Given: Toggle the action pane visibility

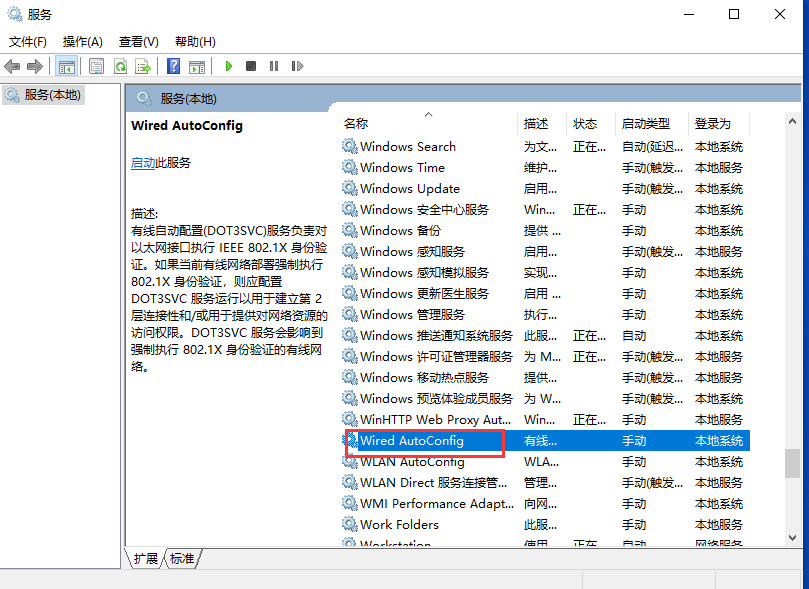Looking at the screenshot, I should [x=199, y=66].
